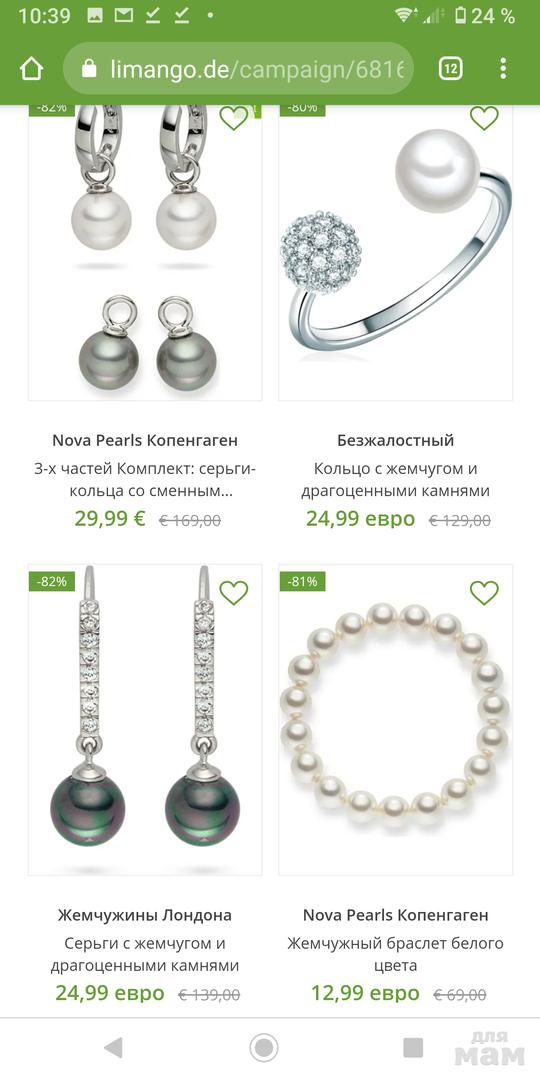The height and width of the screenshot is (1080, 540).
Task: Favorite the dark pearl drop earrings with heart
Action: point(233,592)
